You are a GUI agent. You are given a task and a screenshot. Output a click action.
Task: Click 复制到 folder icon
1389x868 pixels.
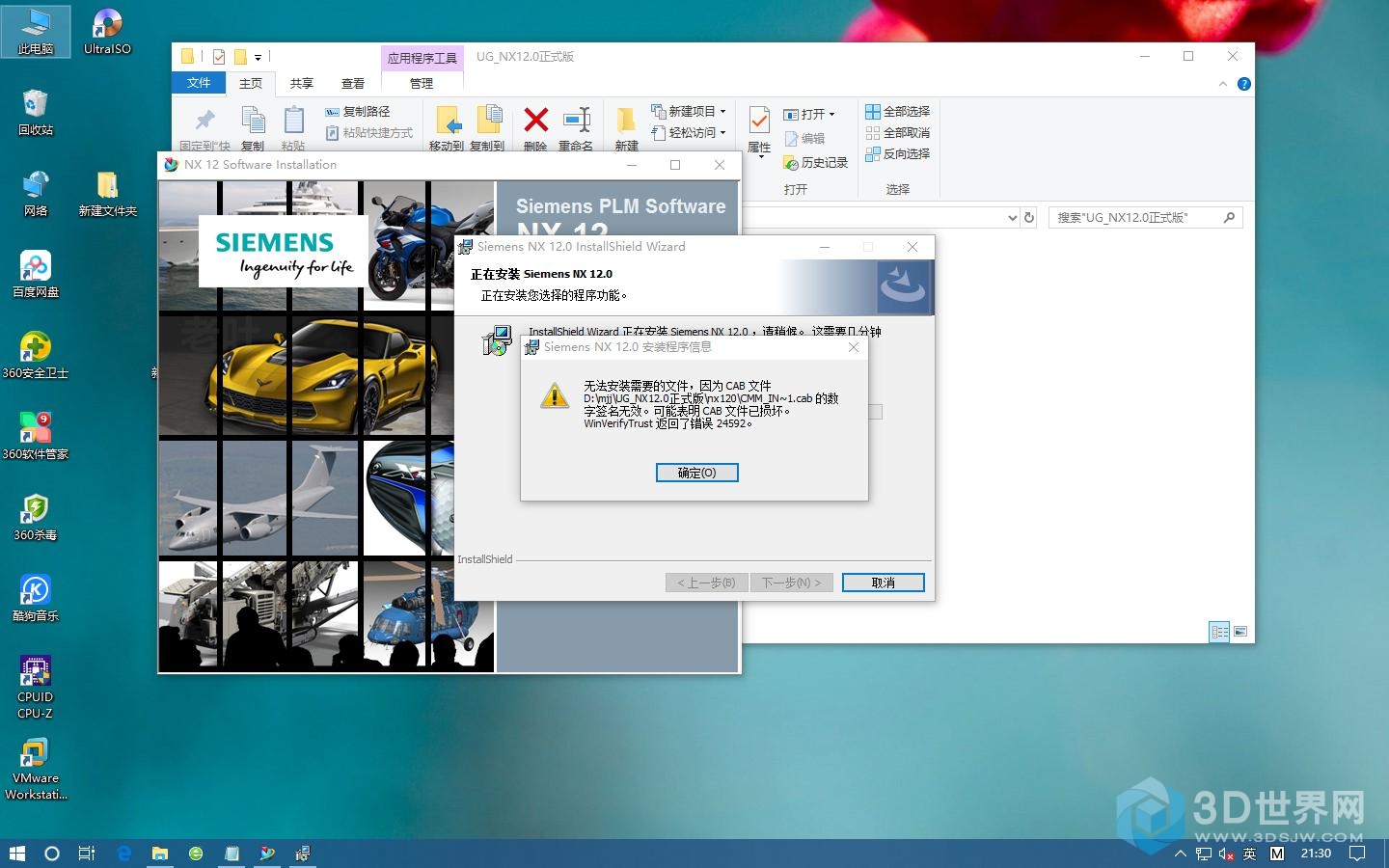click(x=488, y=121)
